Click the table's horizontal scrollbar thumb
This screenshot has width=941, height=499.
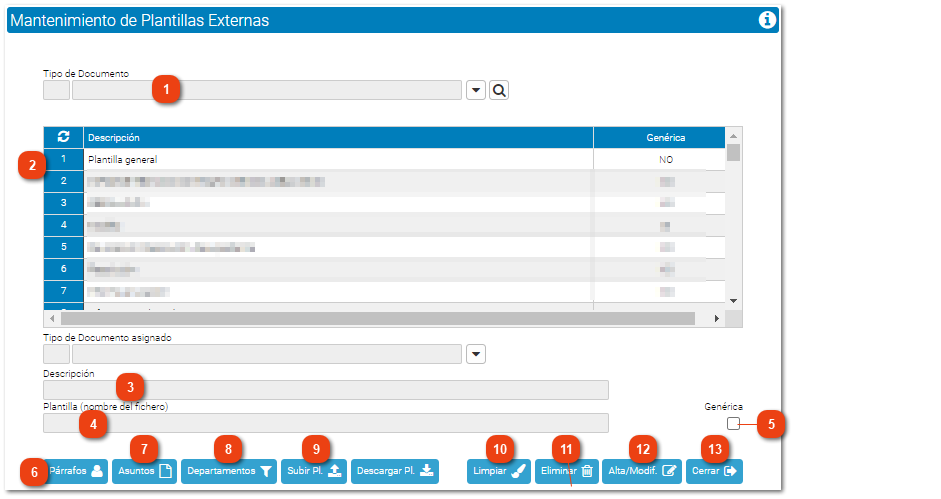[x=378, y=318]
